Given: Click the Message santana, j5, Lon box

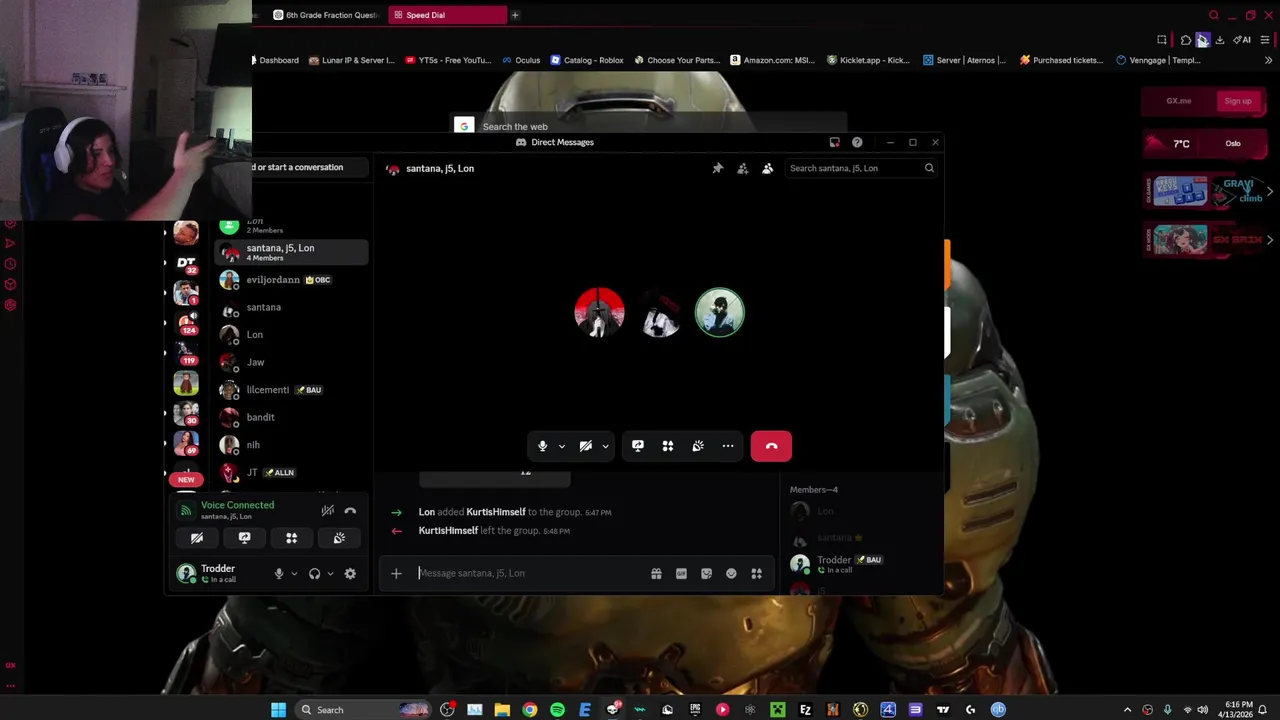Looking at the screenshot, I should 530,573.
